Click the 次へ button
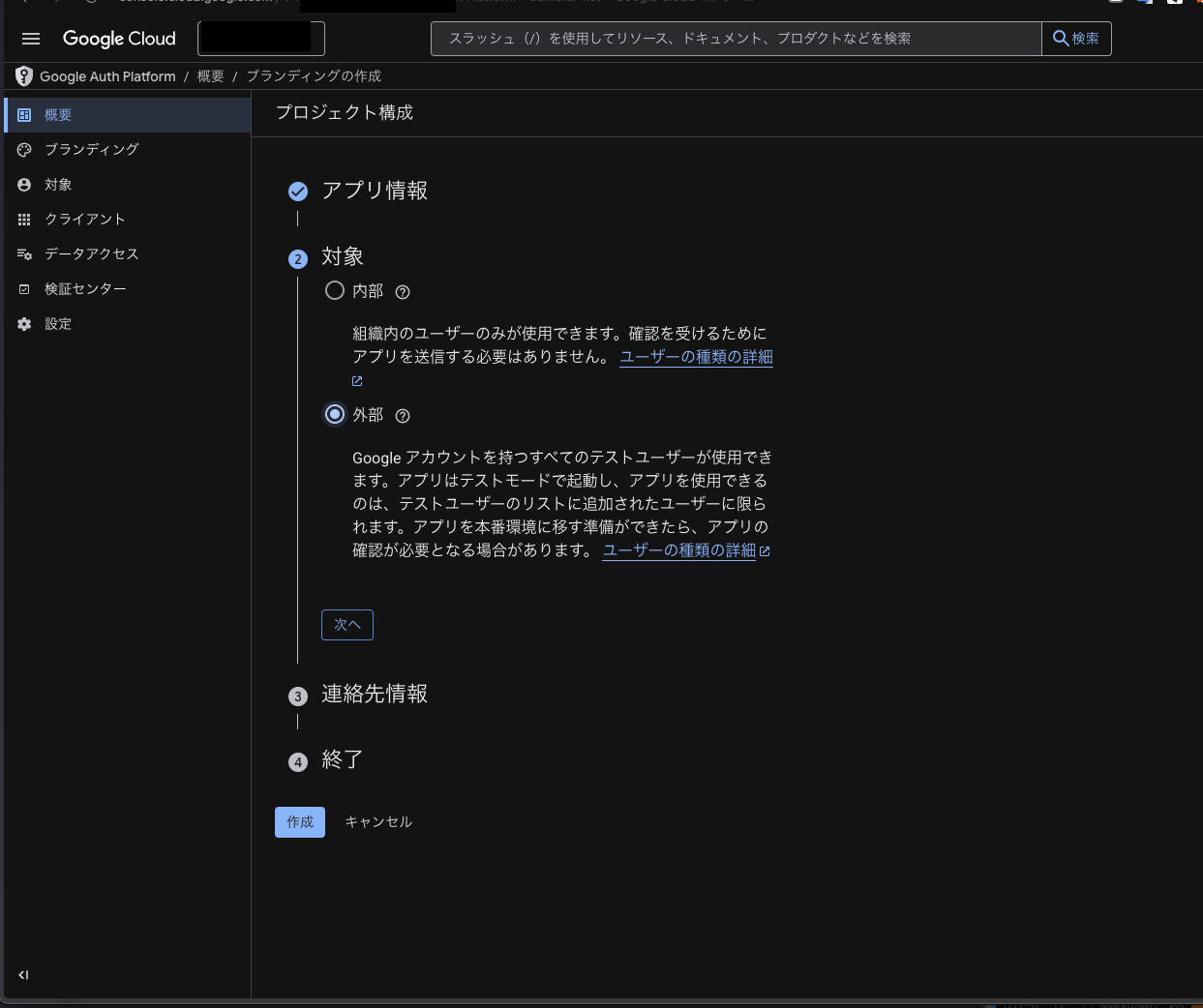 click(346, 625)
